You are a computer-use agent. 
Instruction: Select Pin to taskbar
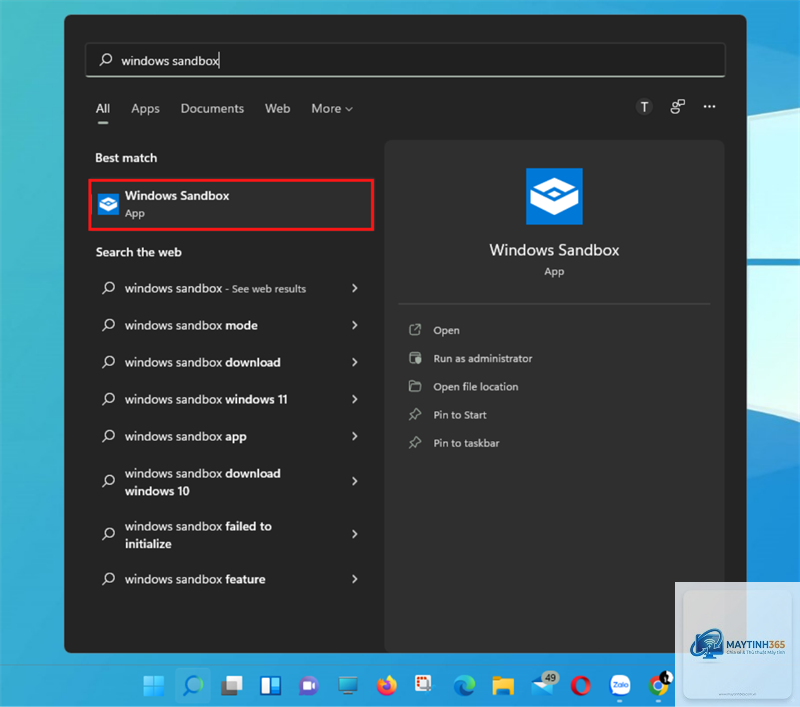pos(466,443)
